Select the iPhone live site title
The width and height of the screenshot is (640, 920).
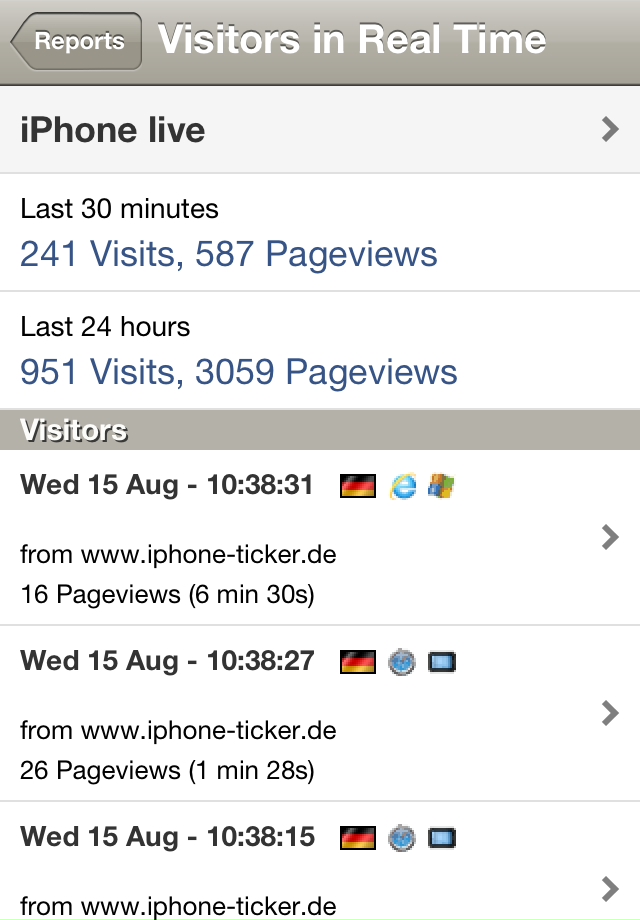tap(113, 130)
